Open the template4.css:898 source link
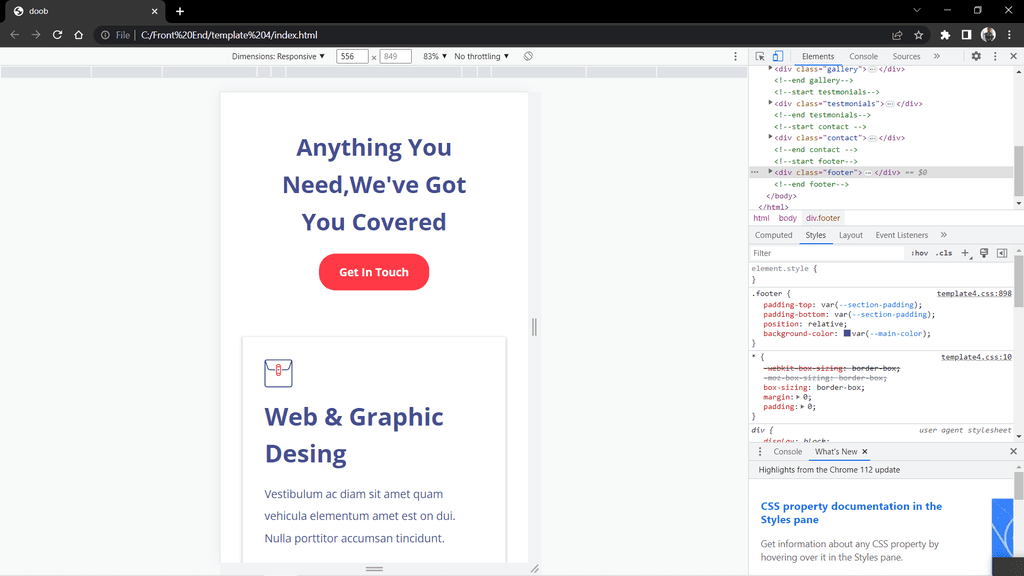 pos(974,294)
